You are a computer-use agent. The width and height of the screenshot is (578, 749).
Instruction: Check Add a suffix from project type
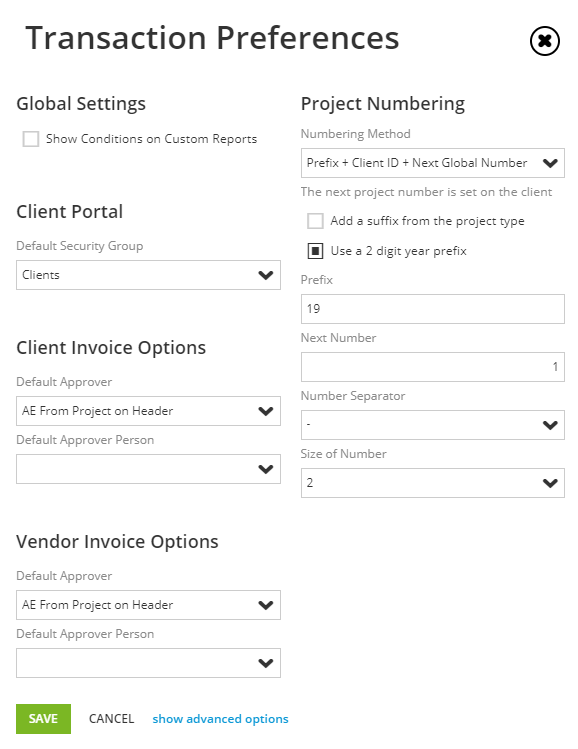[315, 221]
